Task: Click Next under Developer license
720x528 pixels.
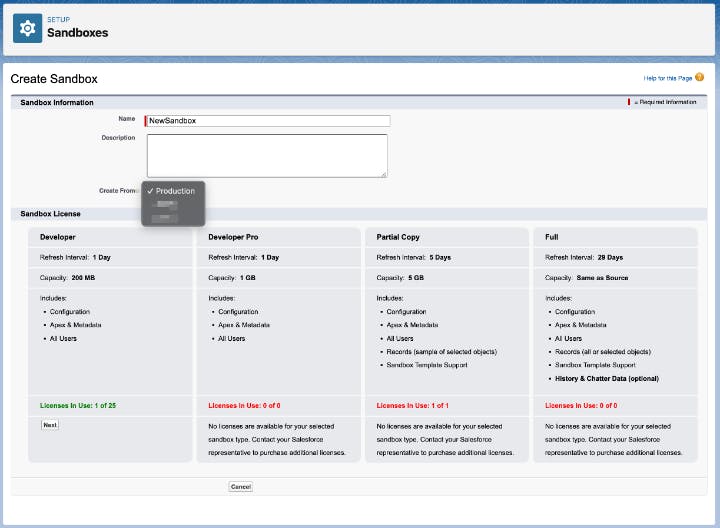Action: point(50,425)
